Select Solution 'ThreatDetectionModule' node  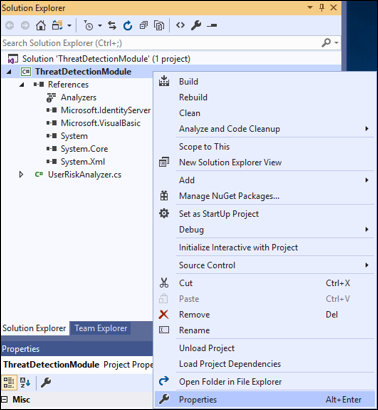(x=106, y=59)
